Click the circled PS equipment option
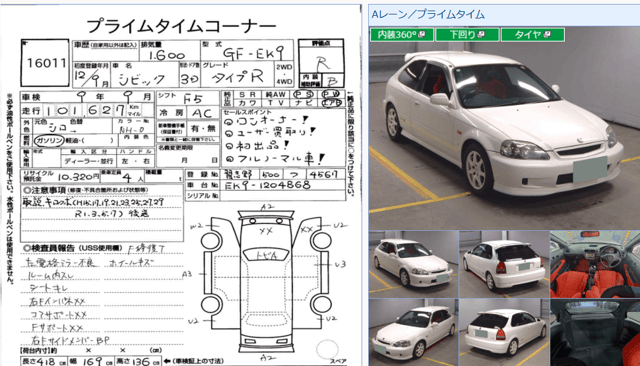Screen dimensions: 640x366 [303, 94]
